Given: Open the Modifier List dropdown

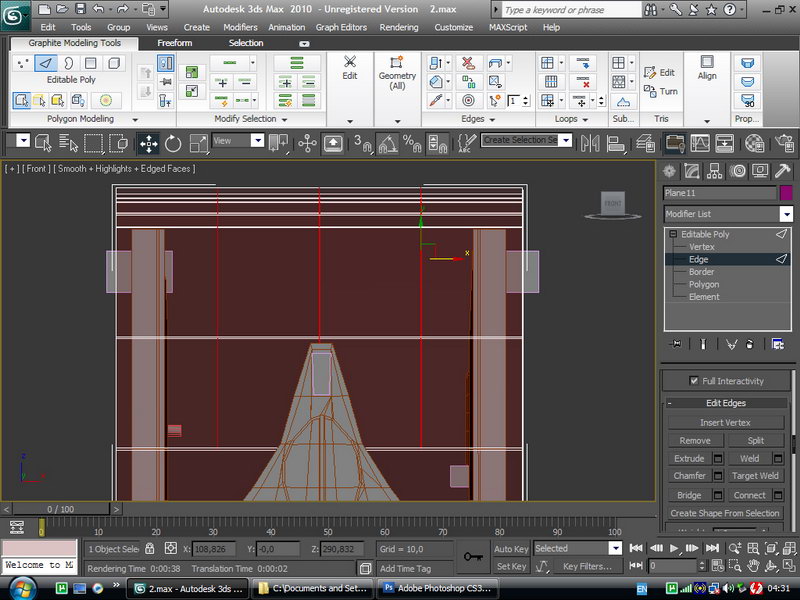Looking at the screenshot, I should point(786,214).
